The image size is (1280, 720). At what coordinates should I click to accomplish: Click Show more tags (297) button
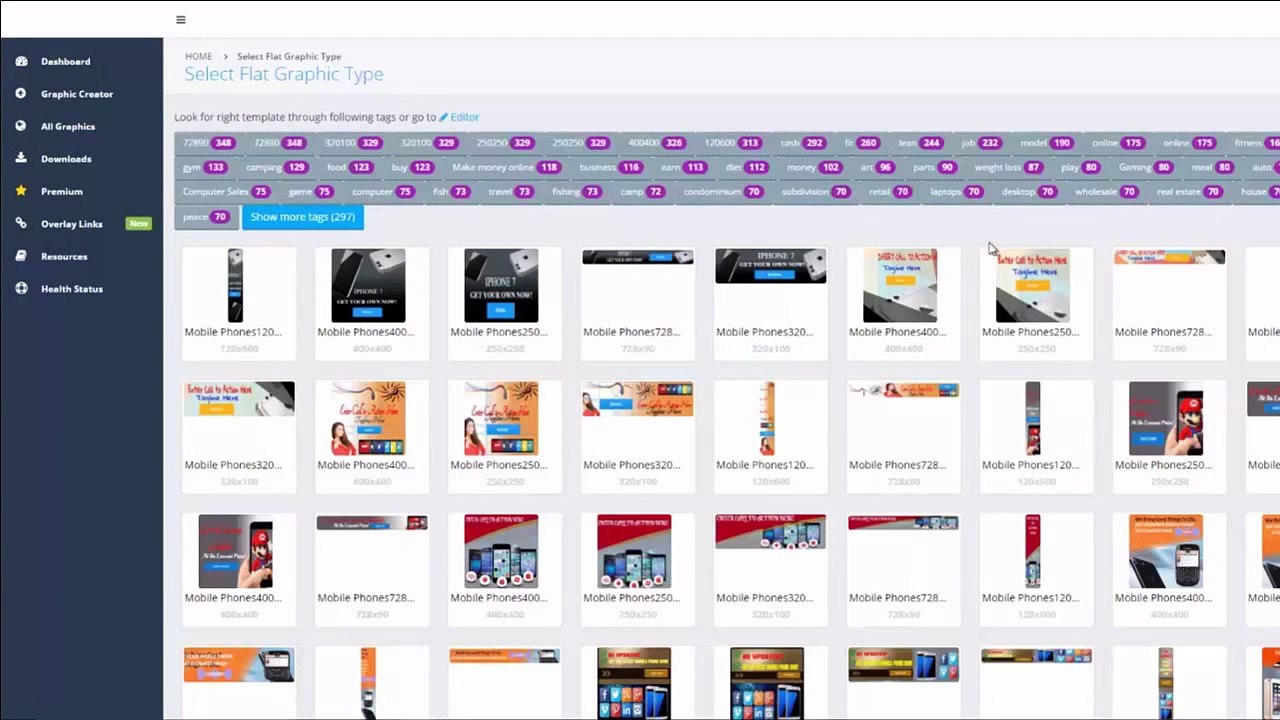(303, 217)
